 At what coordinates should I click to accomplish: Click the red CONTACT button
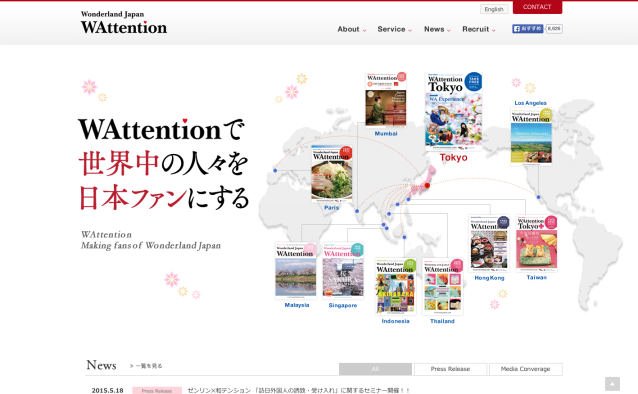[x=537, y=7]
